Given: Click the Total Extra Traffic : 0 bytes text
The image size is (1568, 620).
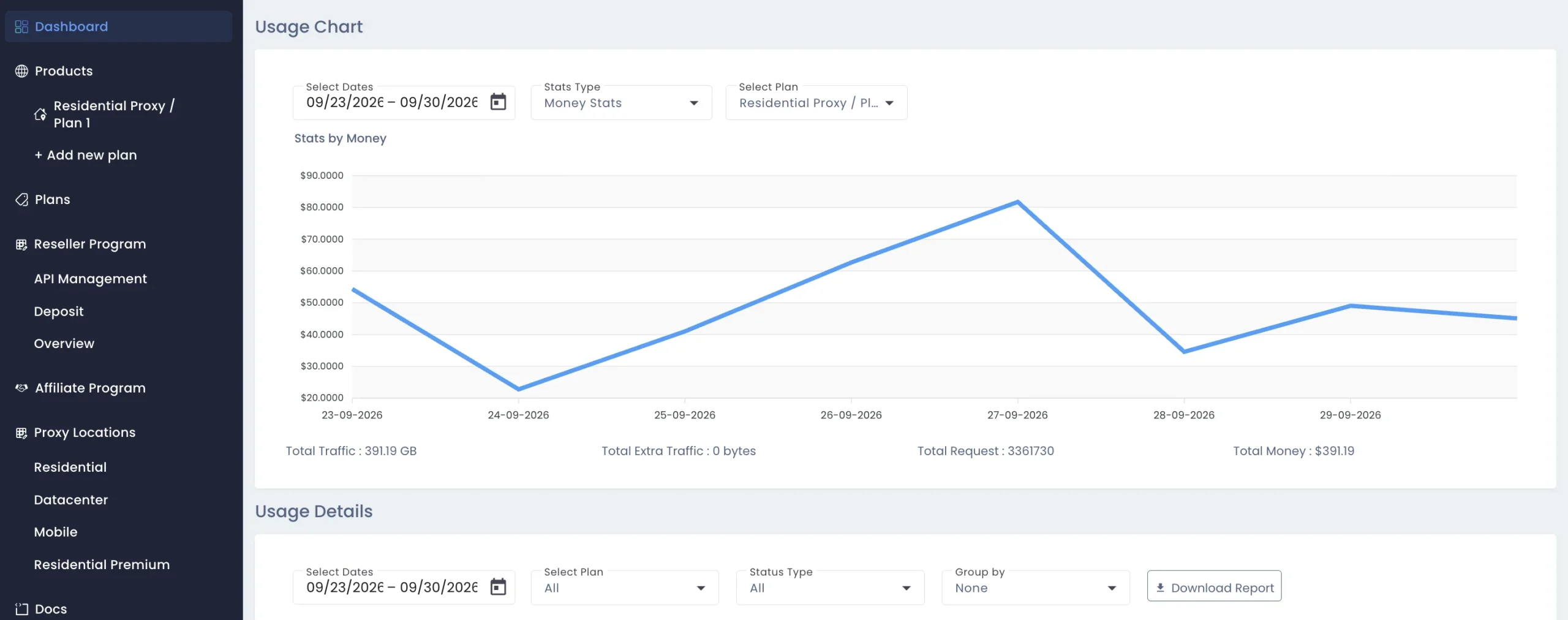Looking at the screenshot, I should [679, 451].
